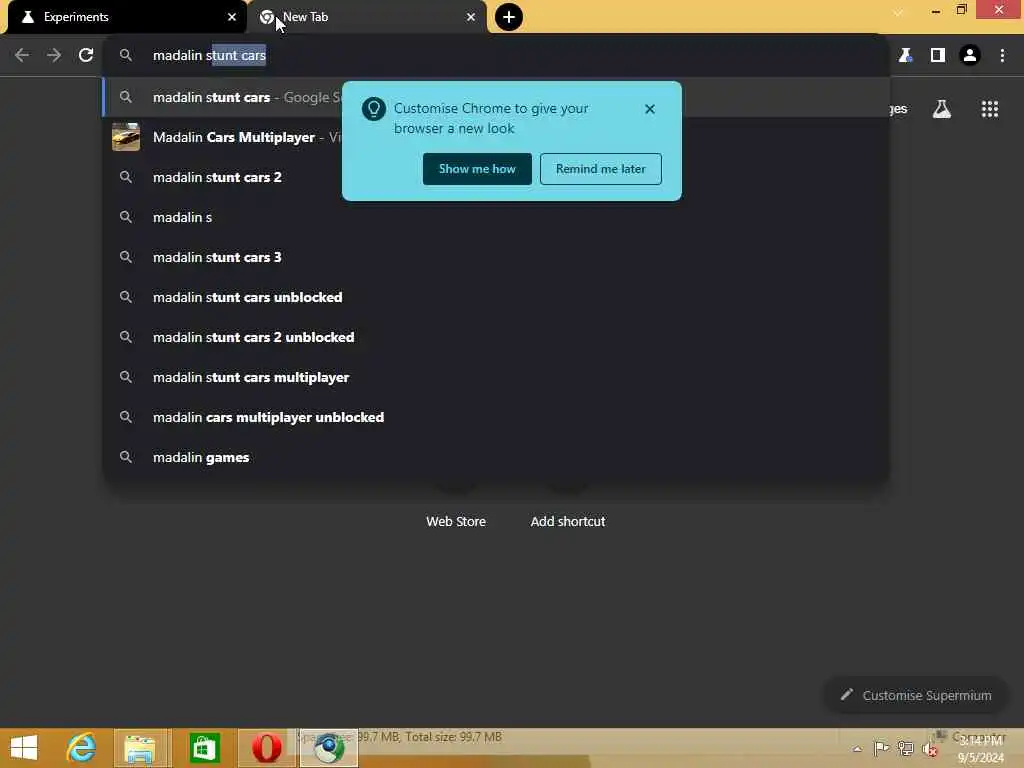Pick suggestion madalin stunt cars 2 unblocked
Image resolution: width=1024 pixels, height=768 pixels.
click(496, 337)
